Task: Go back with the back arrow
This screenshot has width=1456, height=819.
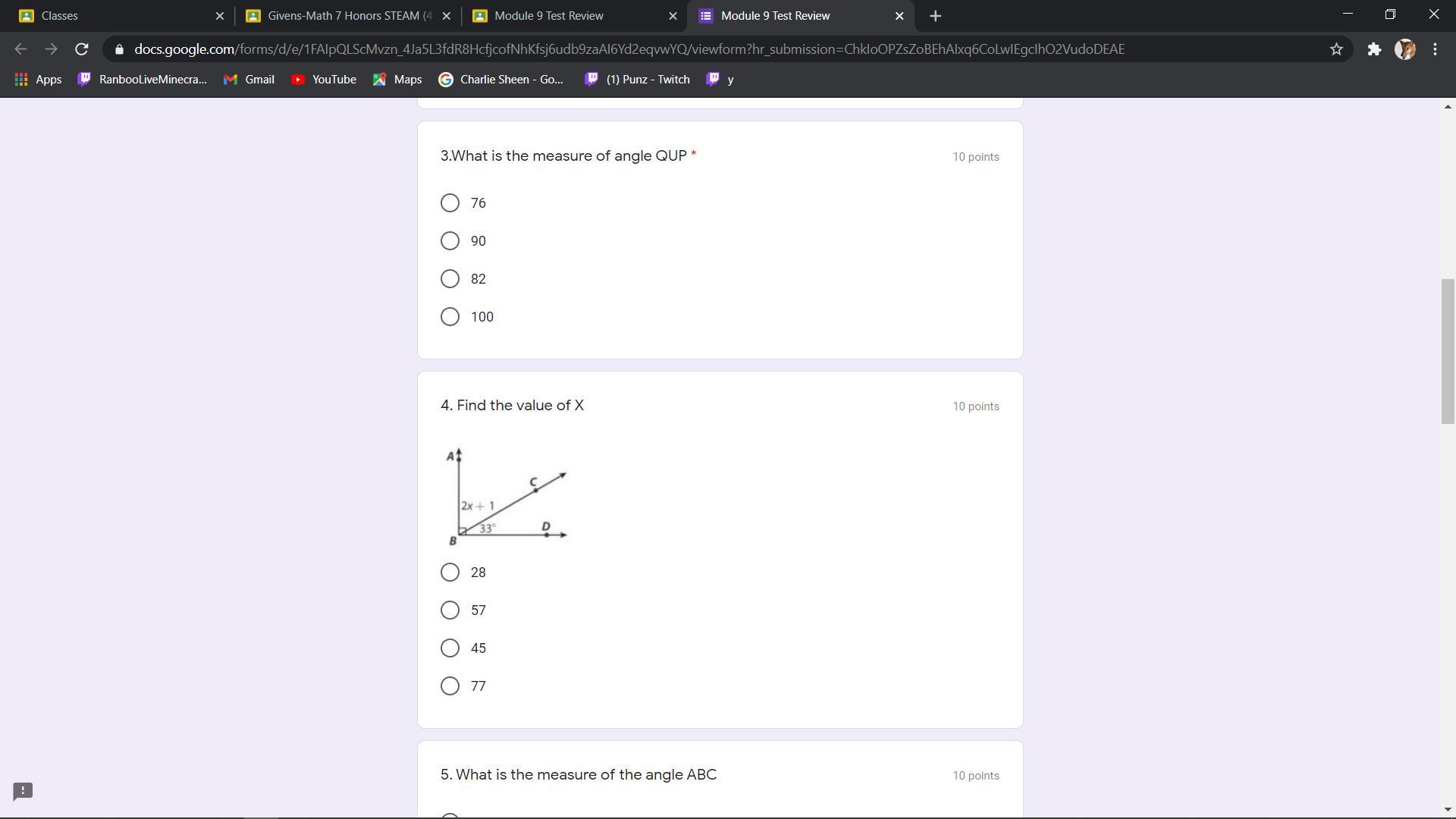Action: pos(20,49)
